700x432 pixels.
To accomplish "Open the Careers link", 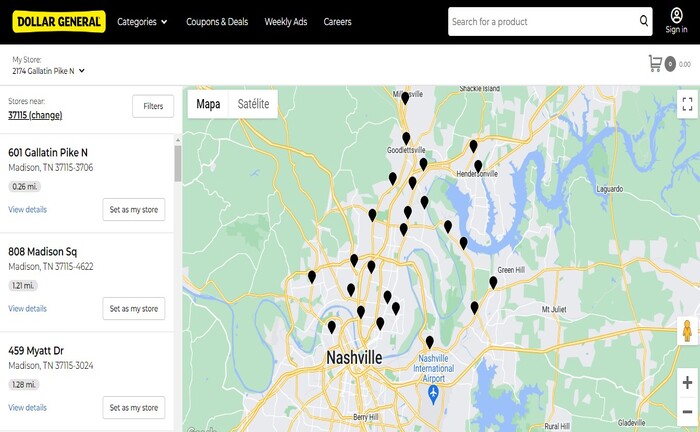I will click(x=338, y=21).
